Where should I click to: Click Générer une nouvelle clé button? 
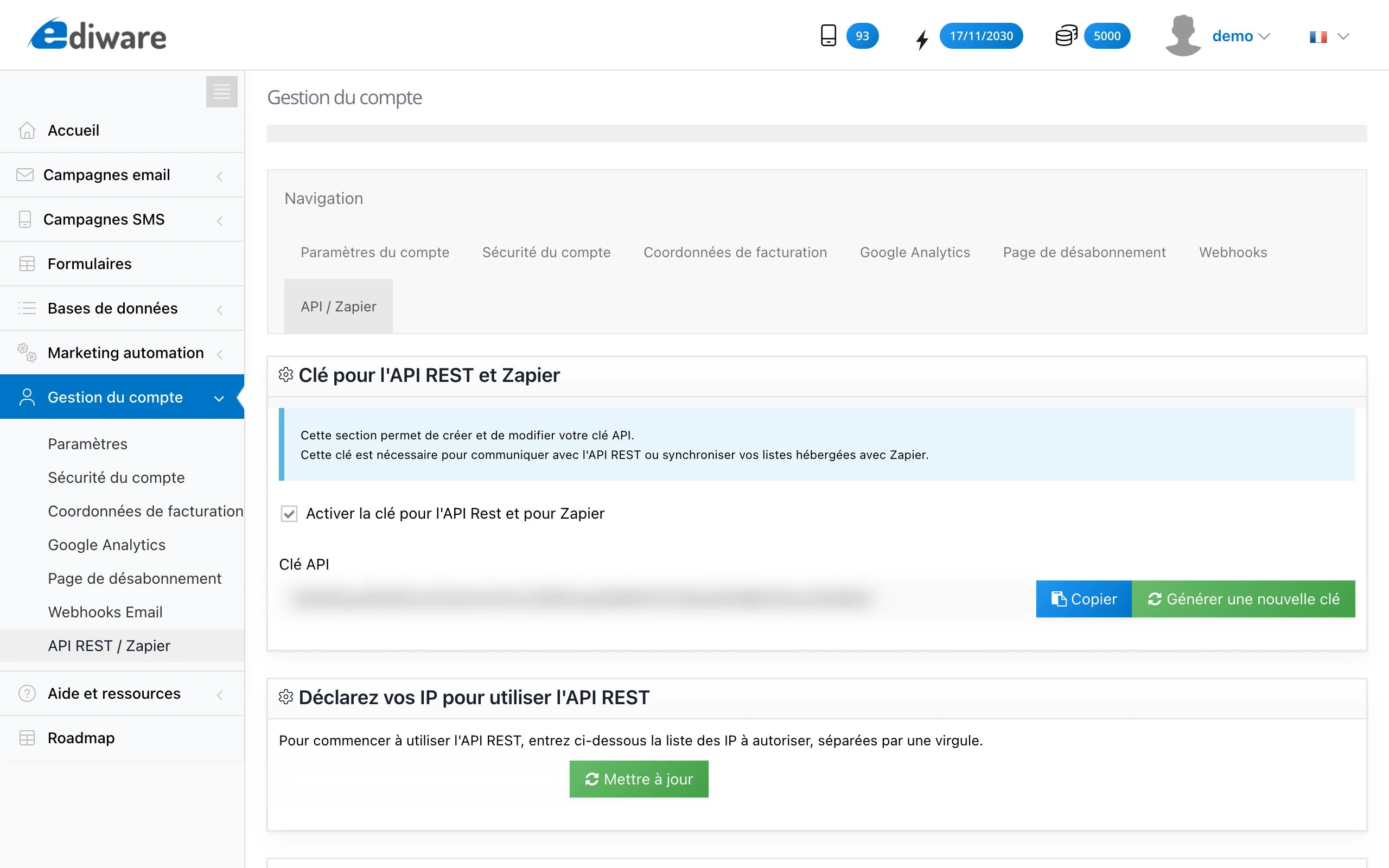tap(1243, 599)
